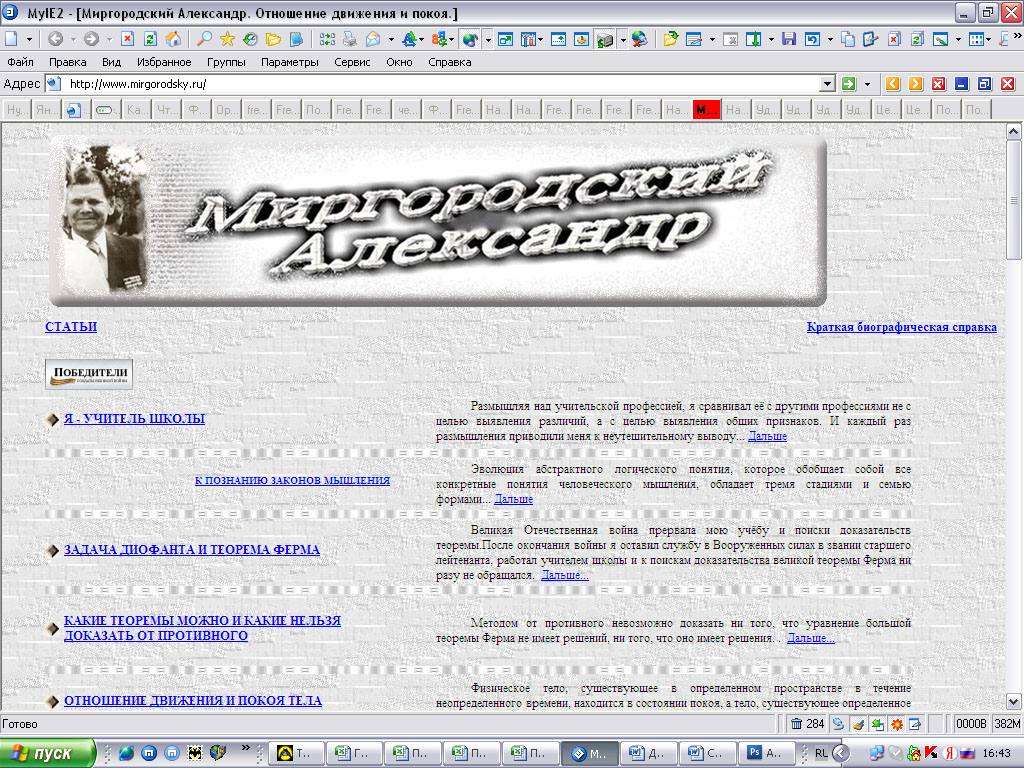Screen dimensions: 1024x768
Task: Click the History clock icon
Action: [249, 39]
